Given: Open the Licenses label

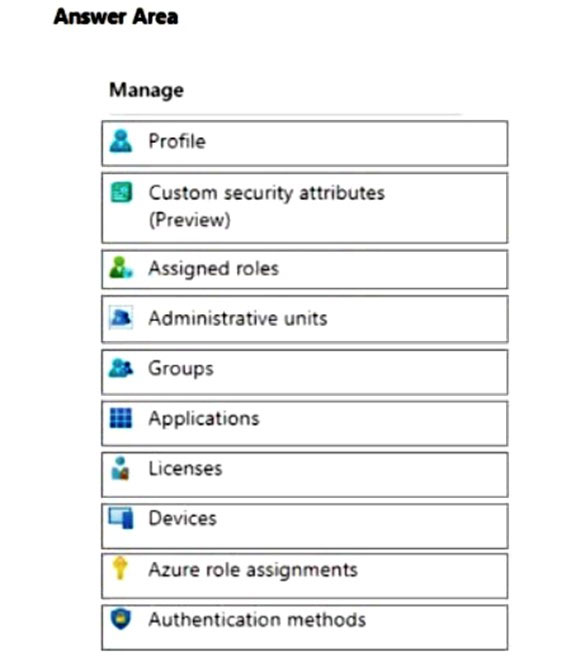Looking at the screenshot, I should click(x=185, y=468).
